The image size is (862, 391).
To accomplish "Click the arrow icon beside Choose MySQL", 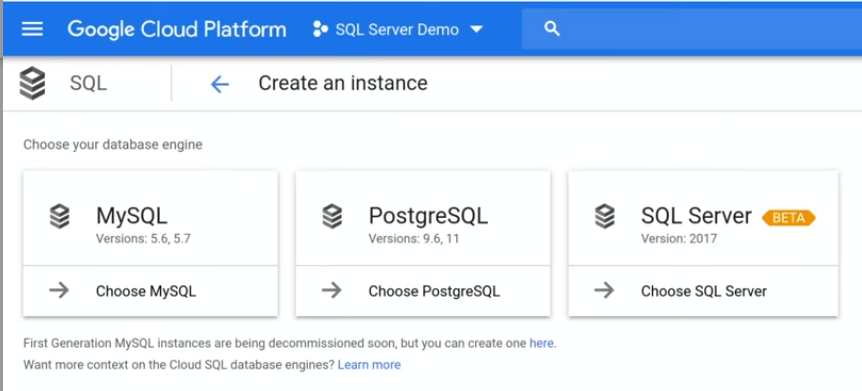I will point(59,290).
